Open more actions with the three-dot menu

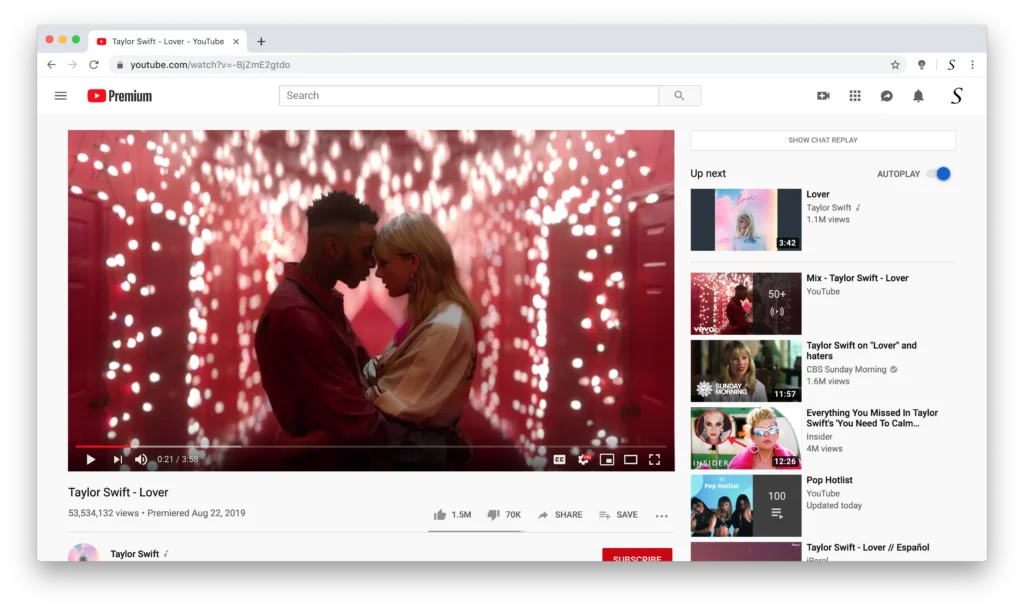click(x=661, y=514)
